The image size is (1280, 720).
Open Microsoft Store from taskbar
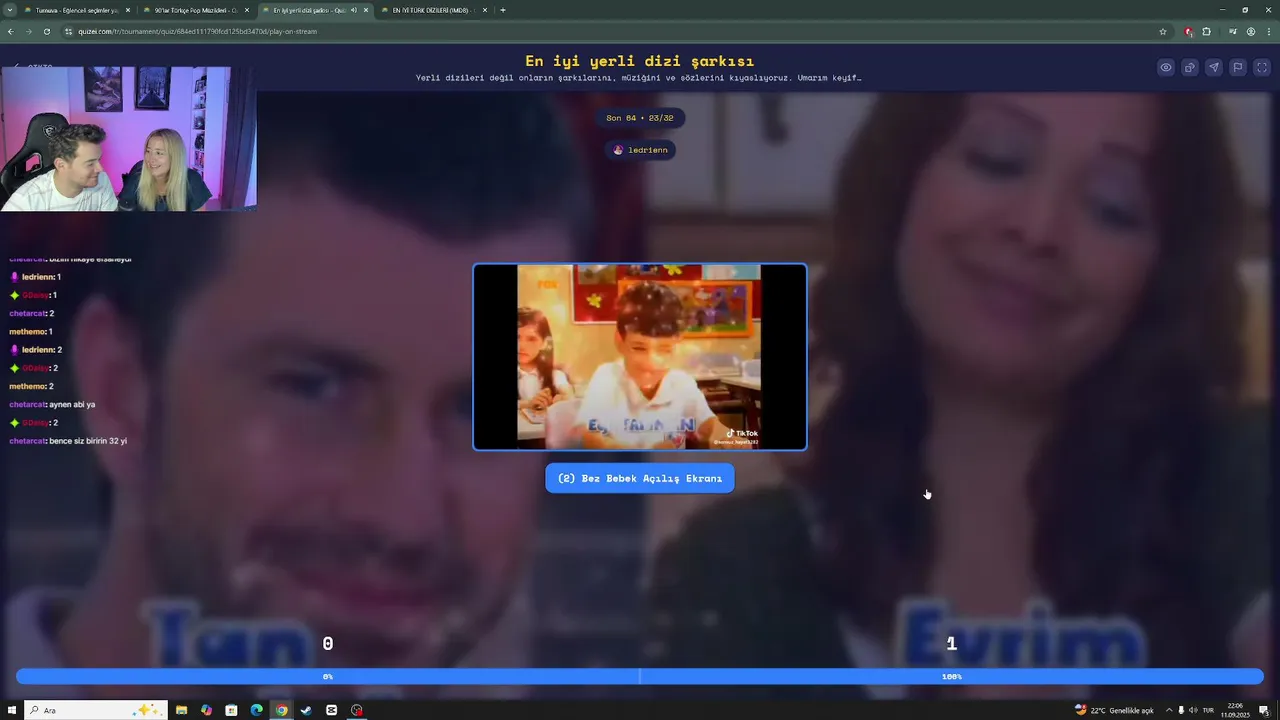coord(231,710)
